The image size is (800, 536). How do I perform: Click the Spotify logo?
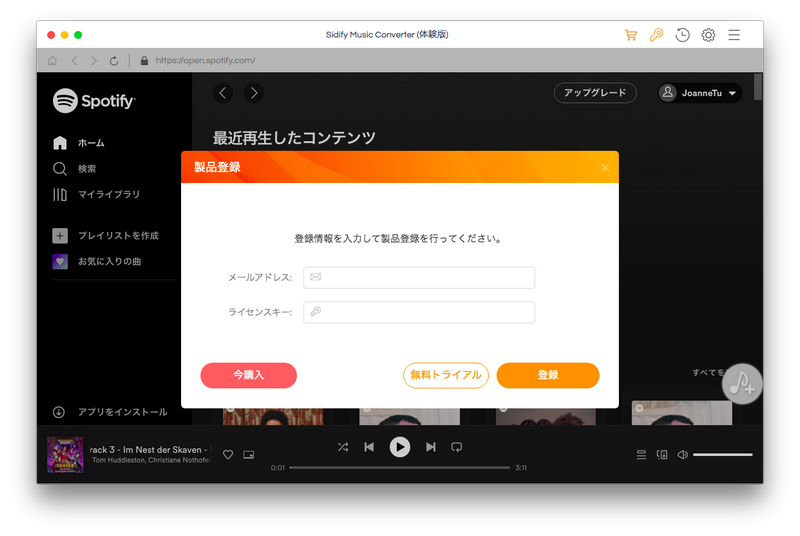(x=94, y=100)
